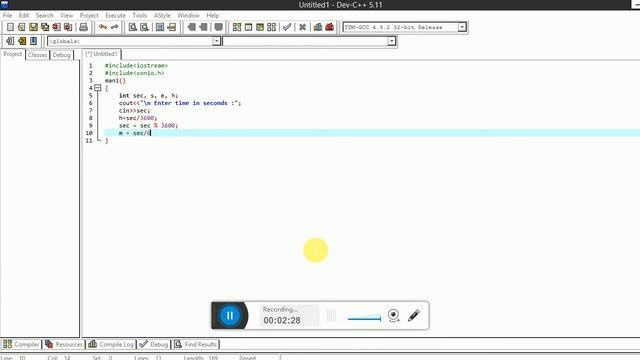Open the Window menu
Screen dimensions: 640x360
188,16
